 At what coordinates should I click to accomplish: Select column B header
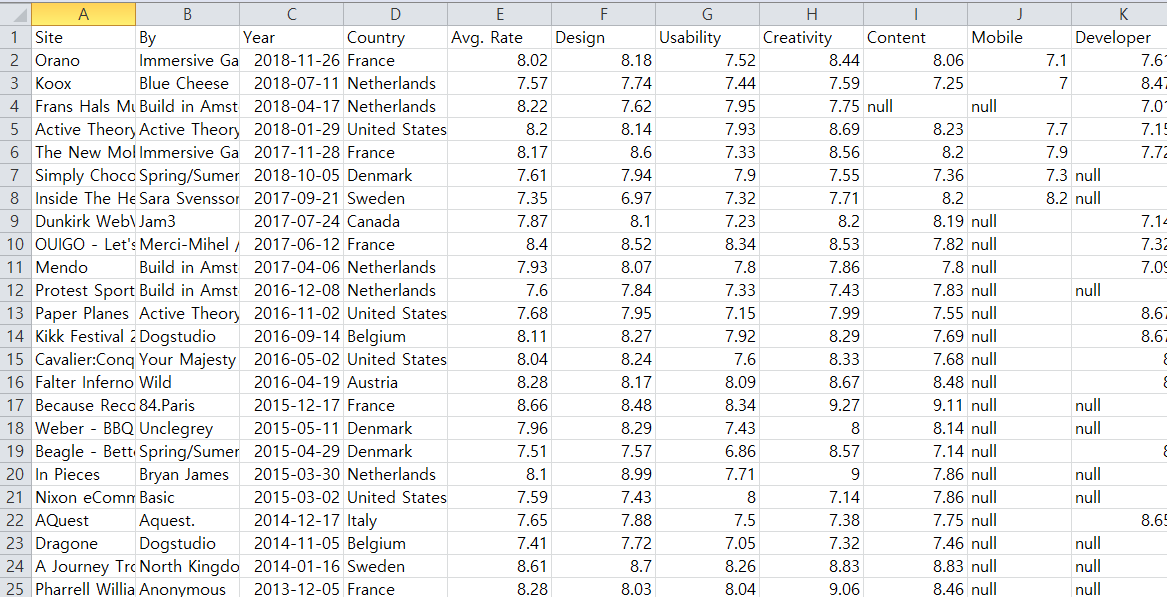click(x=188, y=13)
